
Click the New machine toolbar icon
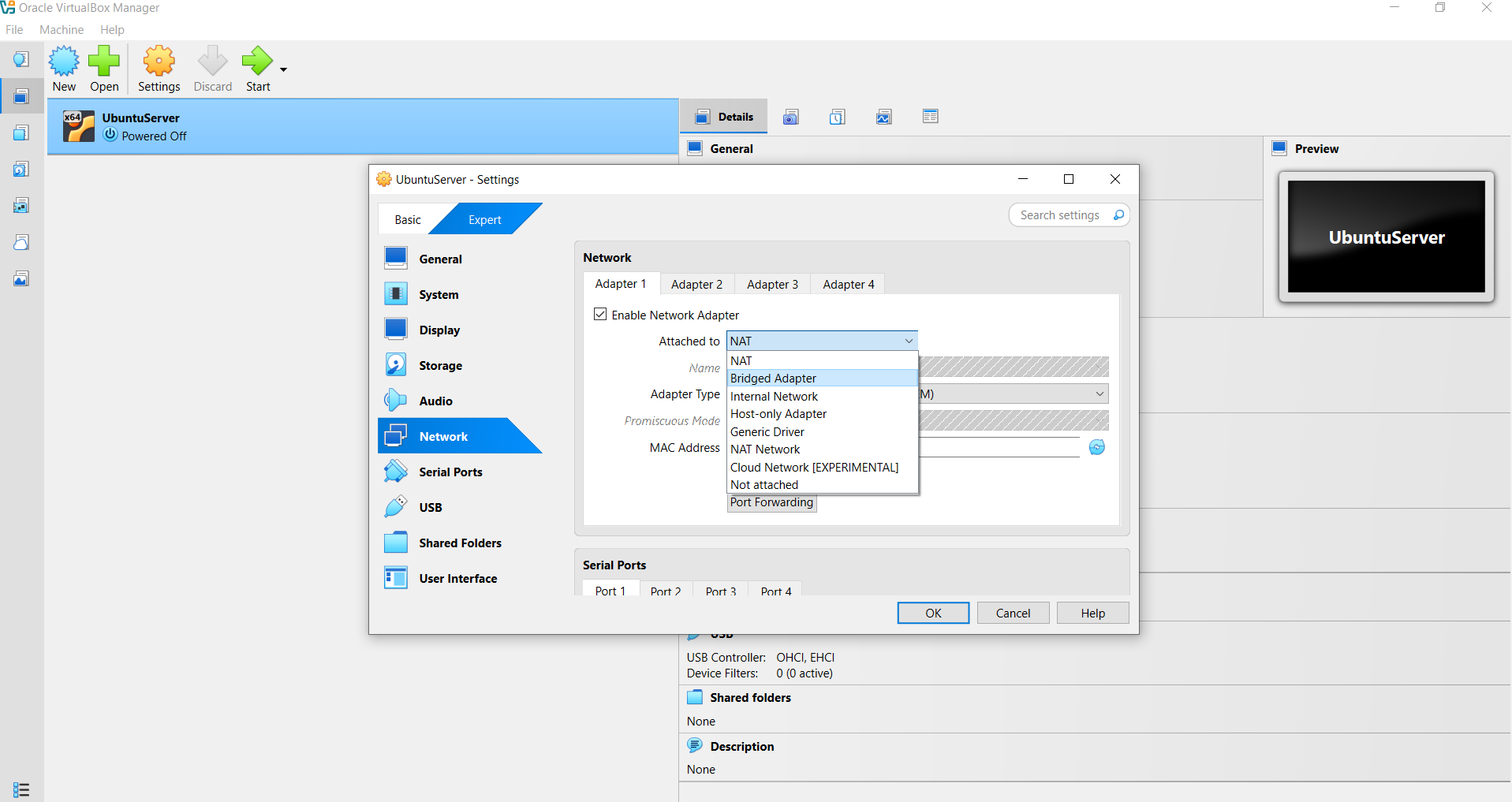(64, 62)
